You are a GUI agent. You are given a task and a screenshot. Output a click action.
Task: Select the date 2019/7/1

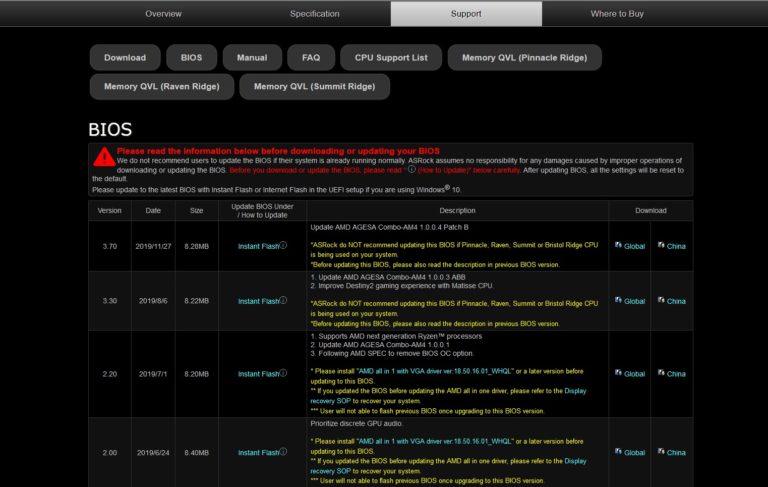tap(153, 374)
